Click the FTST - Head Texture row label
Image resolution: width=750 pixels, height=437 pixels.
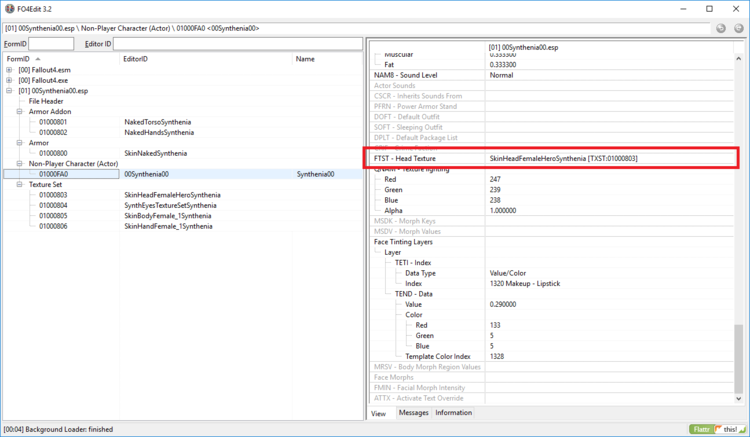[405, 158]
